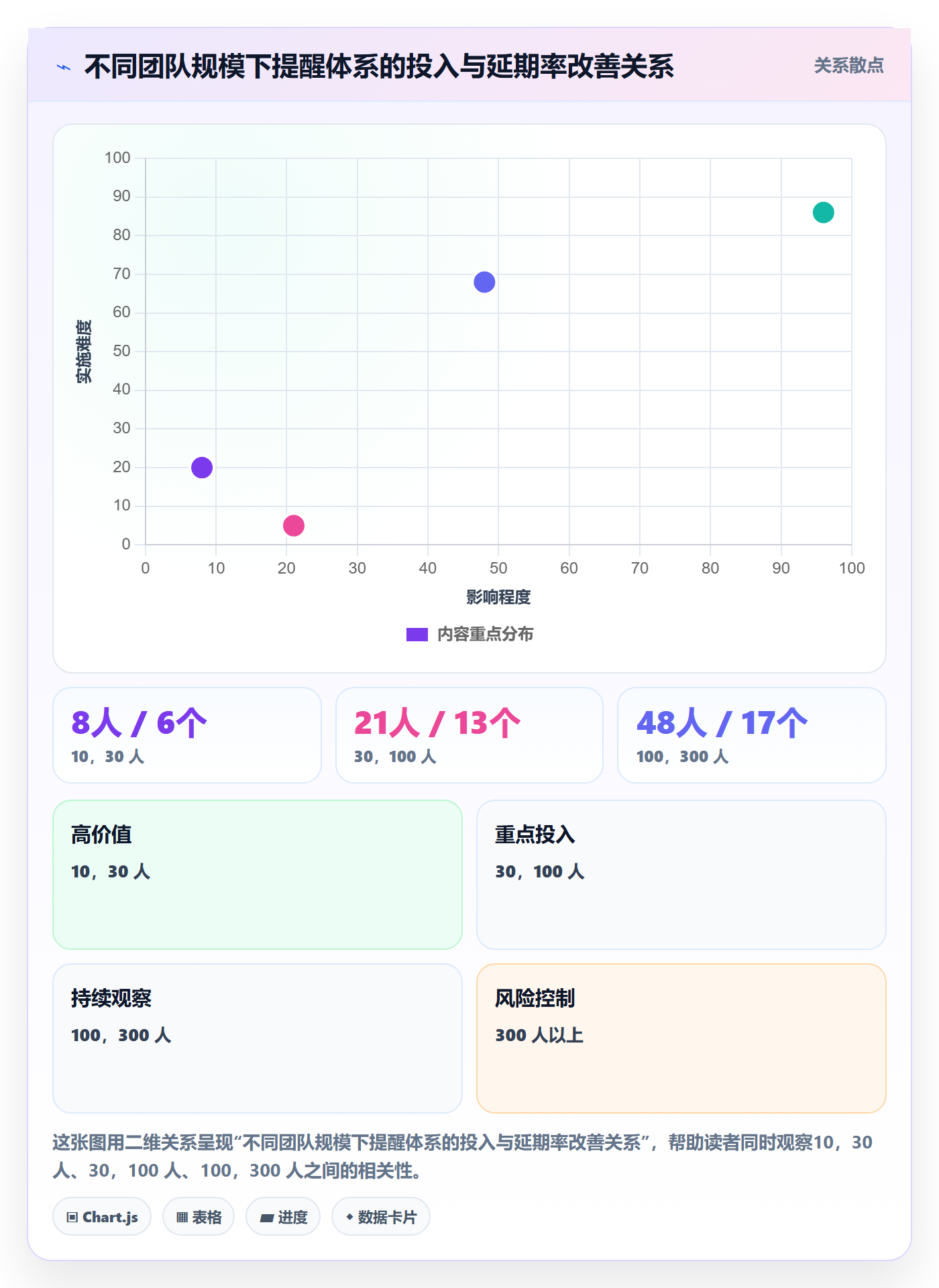Open the 8人 / 6个 stat card
Viewport: 939px width, 1288px height.
pyautogui.click(x=187, y=735)
